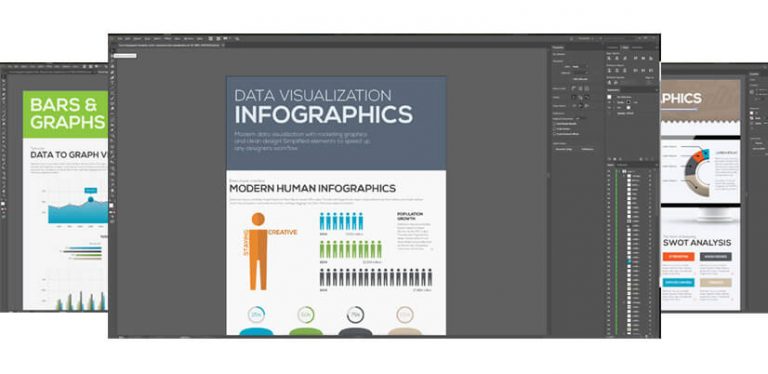Select the Selection tool atop the toolbar

tap(114, 50)
